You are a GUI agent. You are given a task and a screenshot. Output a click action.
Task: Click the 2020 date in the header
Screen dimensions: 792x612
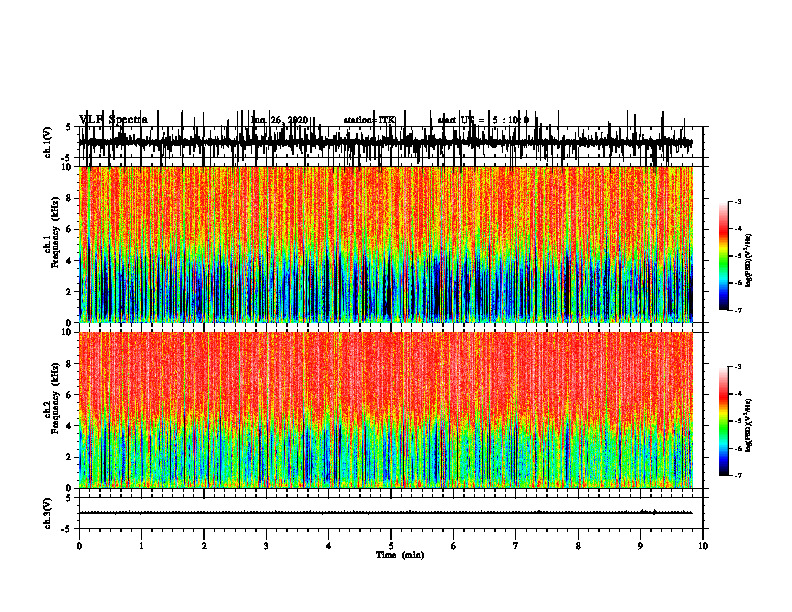[x=298, y=120]
